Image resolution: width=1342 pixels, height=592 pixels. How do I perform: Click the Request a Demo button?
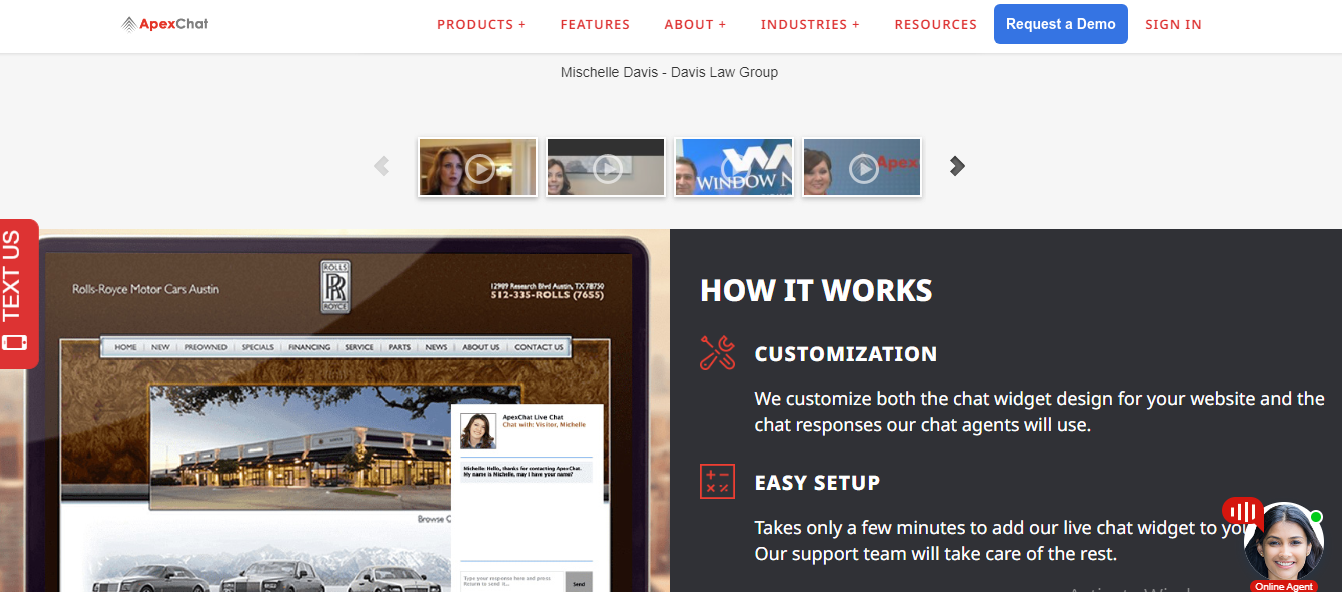[x=1060, y=24]
